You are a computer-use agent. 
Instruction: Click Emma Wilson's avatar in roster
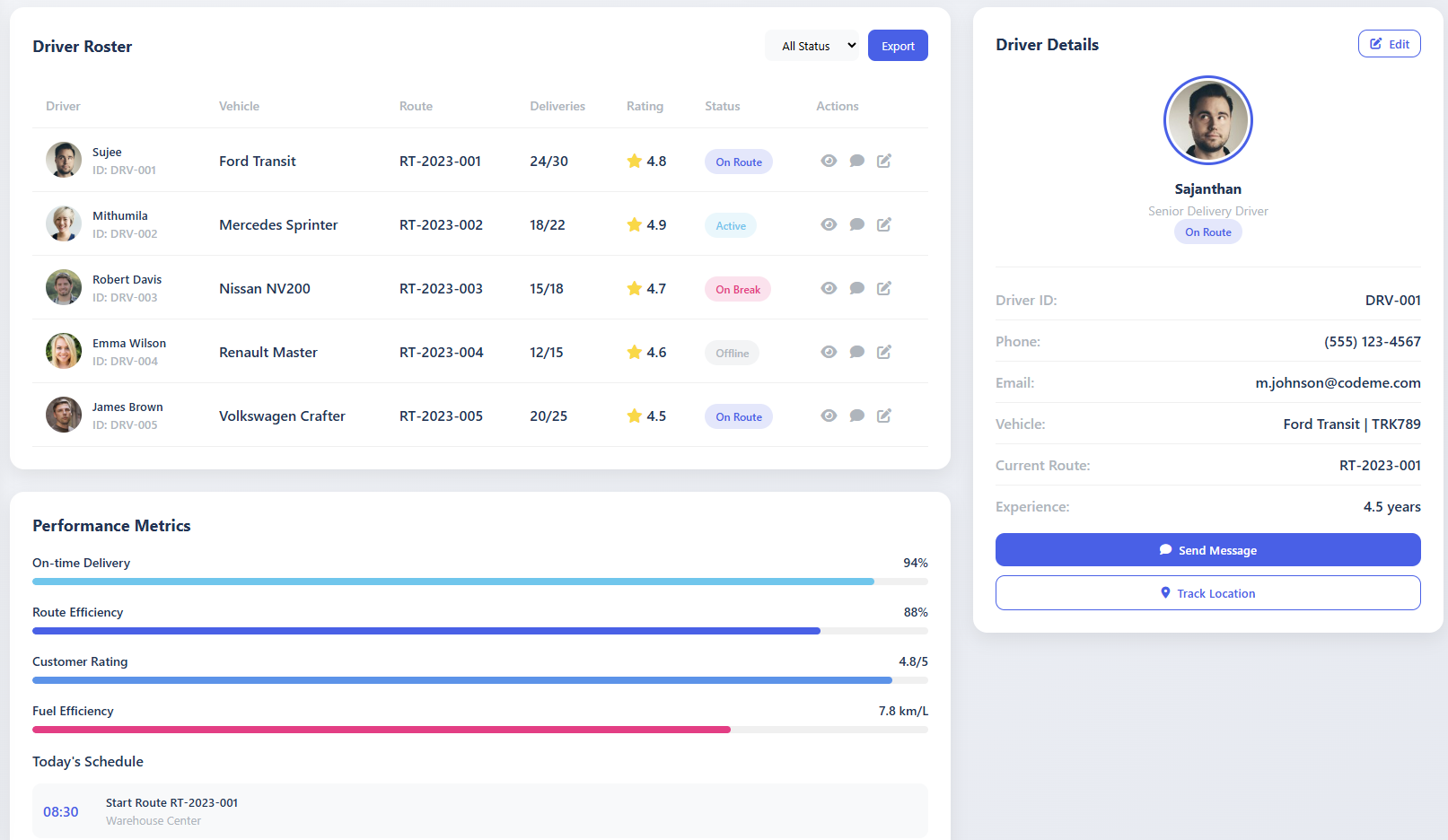(x=64, y=351)
